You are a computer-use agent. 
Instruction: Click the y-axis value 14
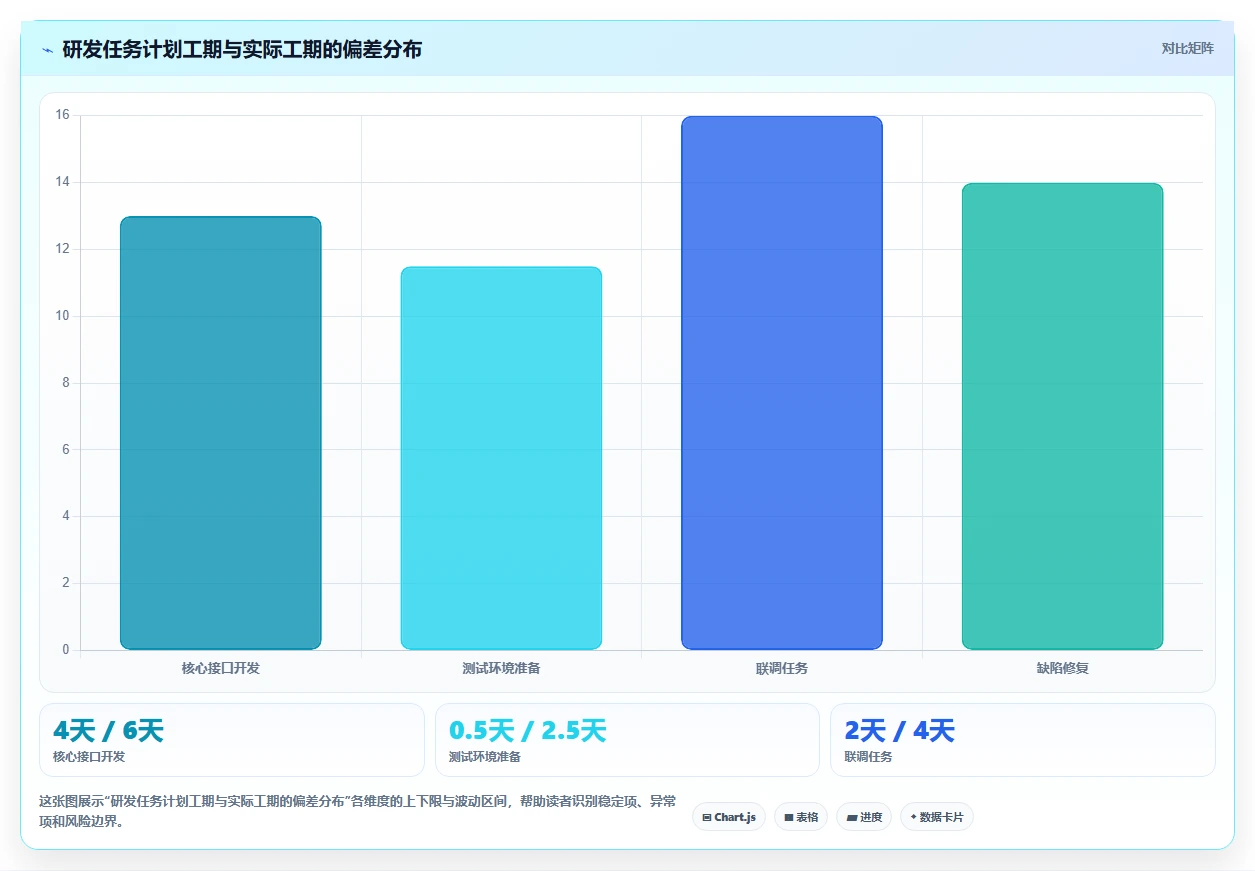pyautogui.click(x=62, y=182)
